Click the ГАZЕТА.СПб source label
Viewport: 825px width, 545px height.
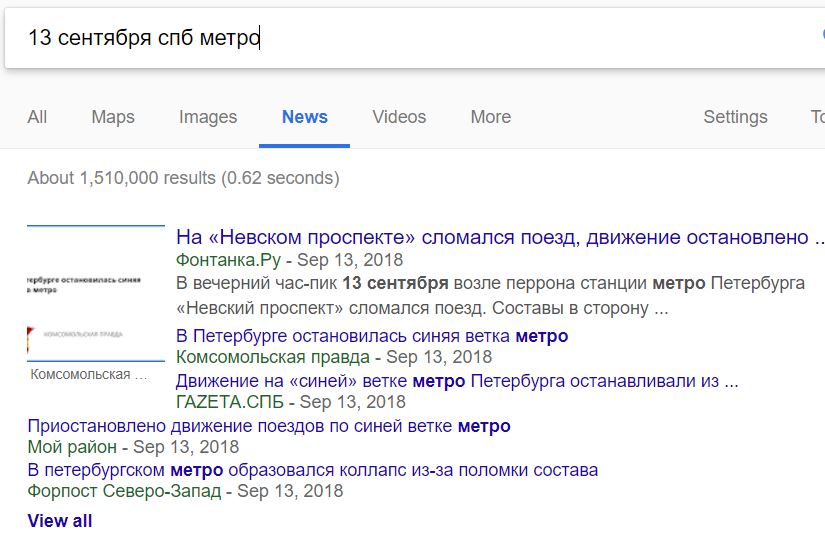[230, 402]
